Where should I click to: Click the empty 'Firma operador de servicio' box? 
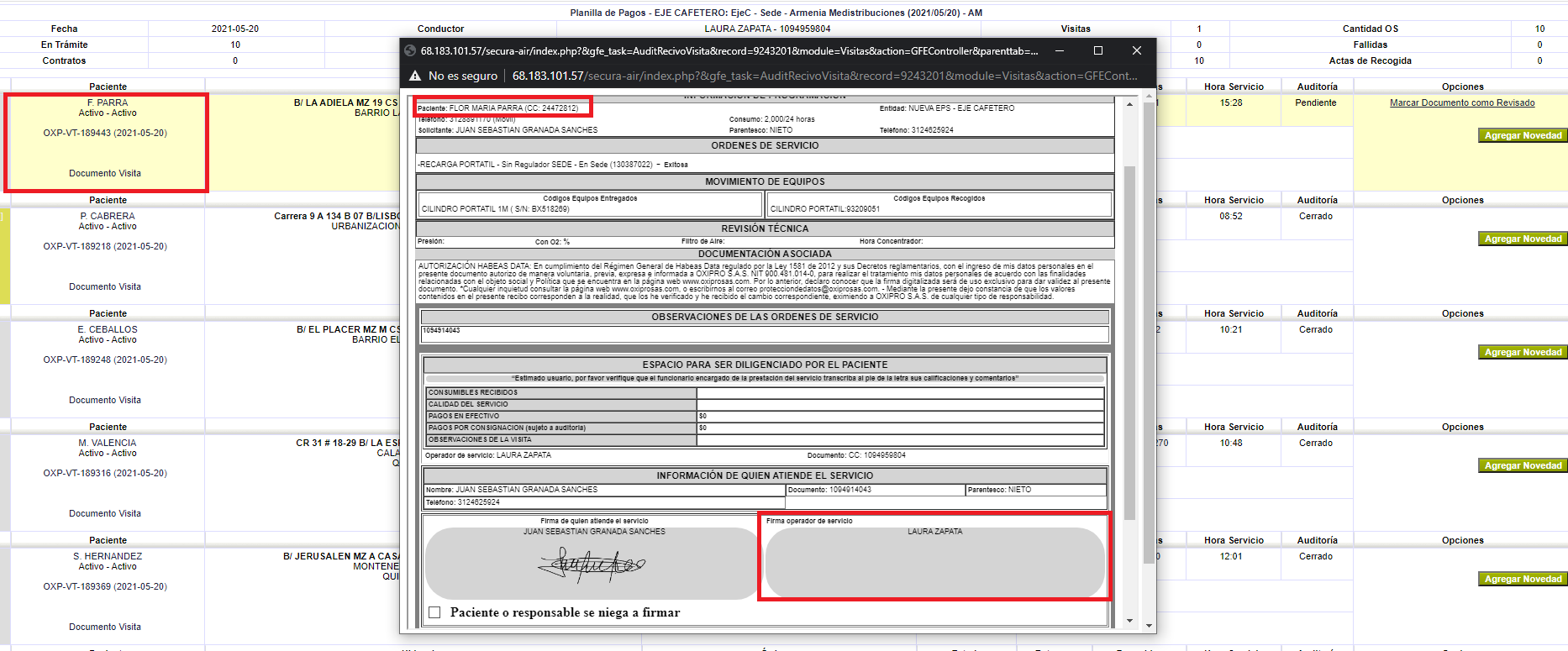pos(934,562)
